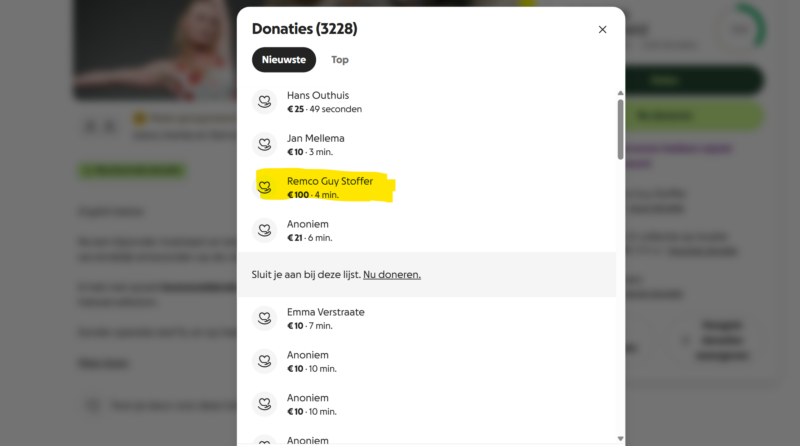Click the heart icon beside Emma Verstraate

tap(264, 318)
